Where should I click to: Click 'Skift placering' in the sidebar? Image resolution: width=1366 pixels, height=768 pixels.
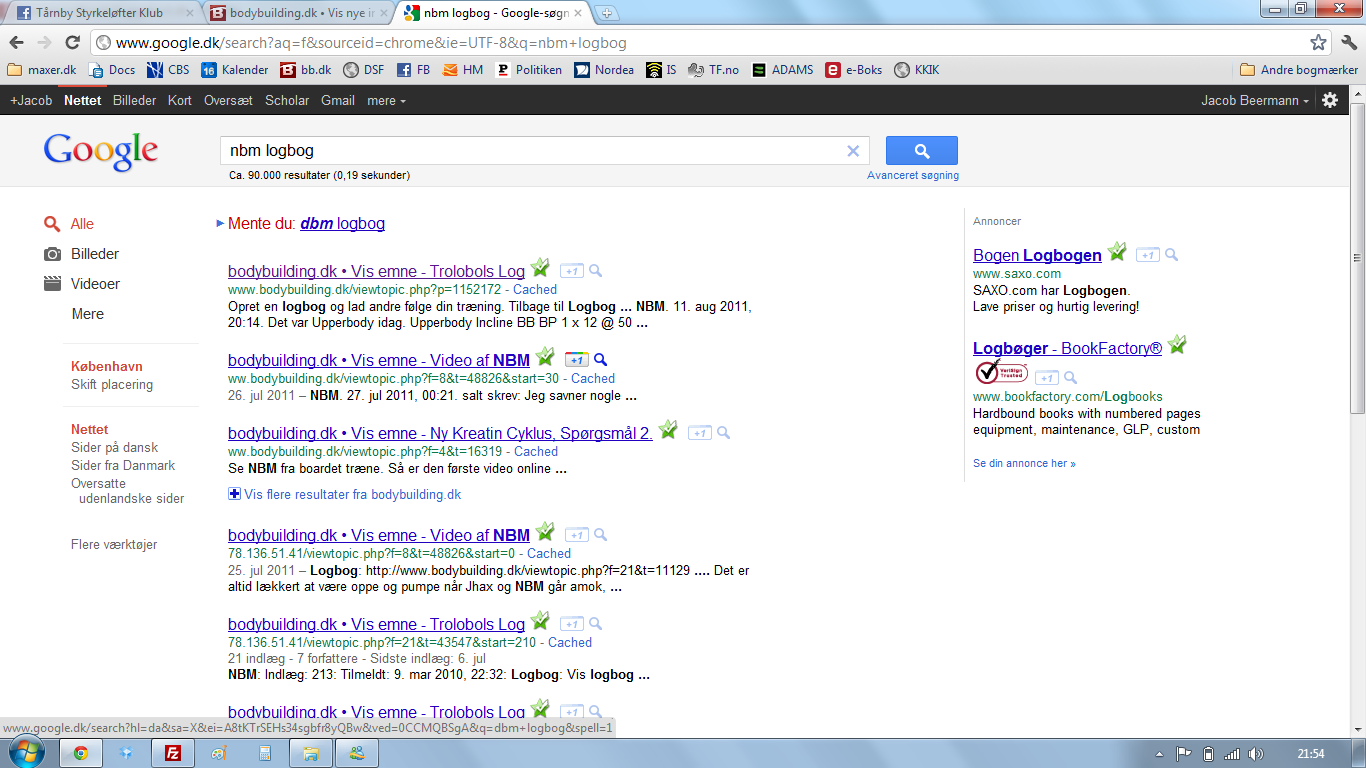click(x=112, y=385)
